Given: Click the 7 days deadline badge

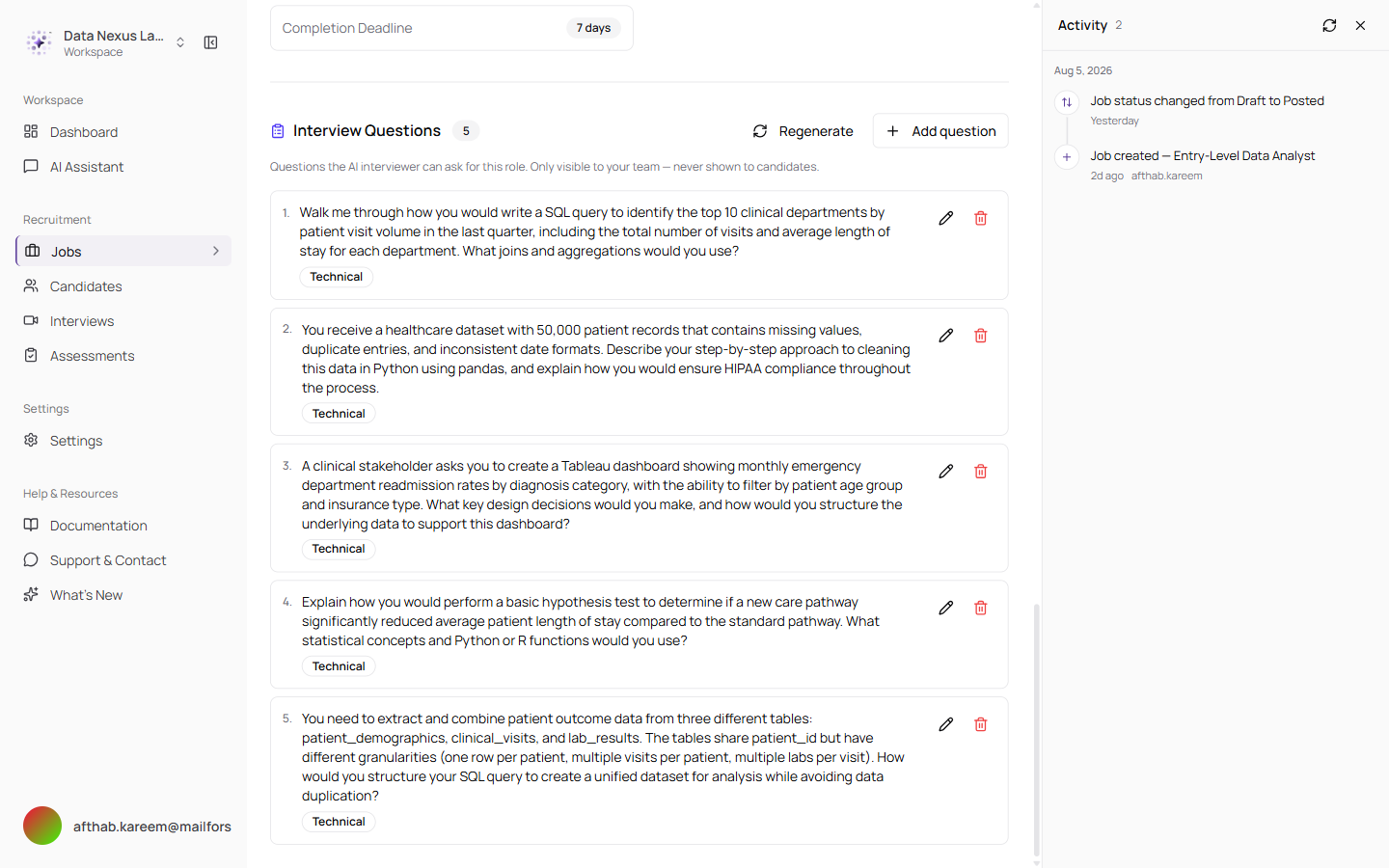Looking at the screenshot, I should click(x=593, y=28).
